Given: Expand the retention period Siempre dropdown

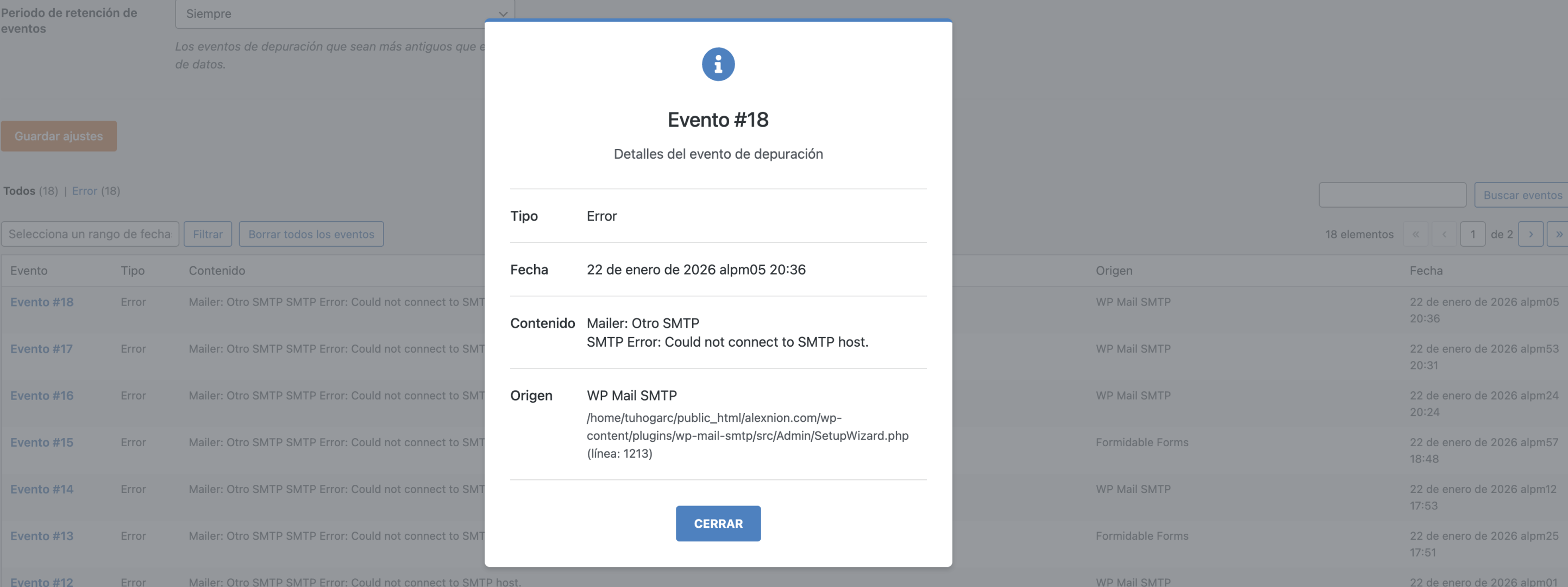Looking at the screenshot, I should click(344, 14).
